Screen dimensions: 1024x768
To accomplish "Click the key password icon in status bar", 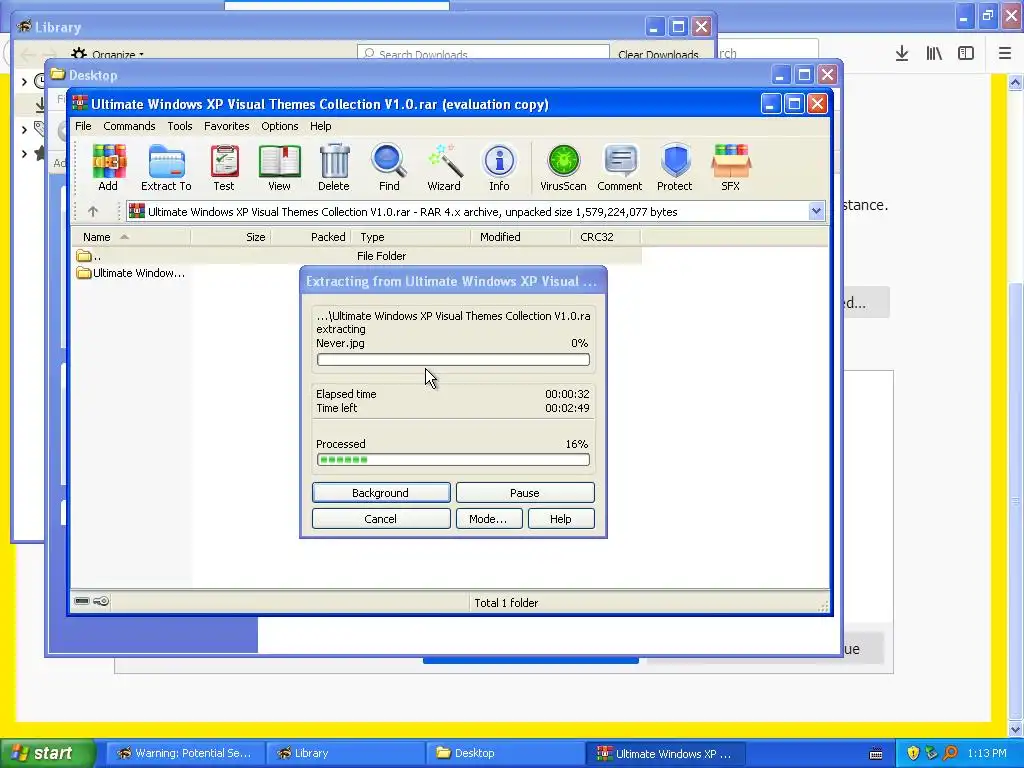I will tap(101, 601).
